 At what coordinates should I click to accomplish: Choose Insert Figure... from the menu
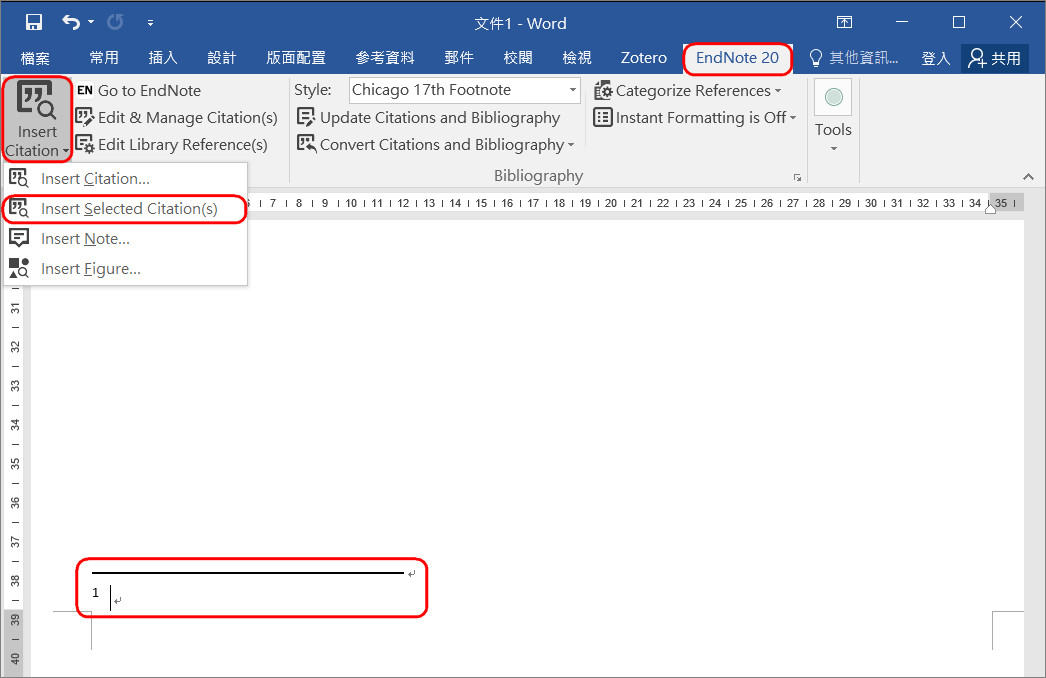click(125, 269)
